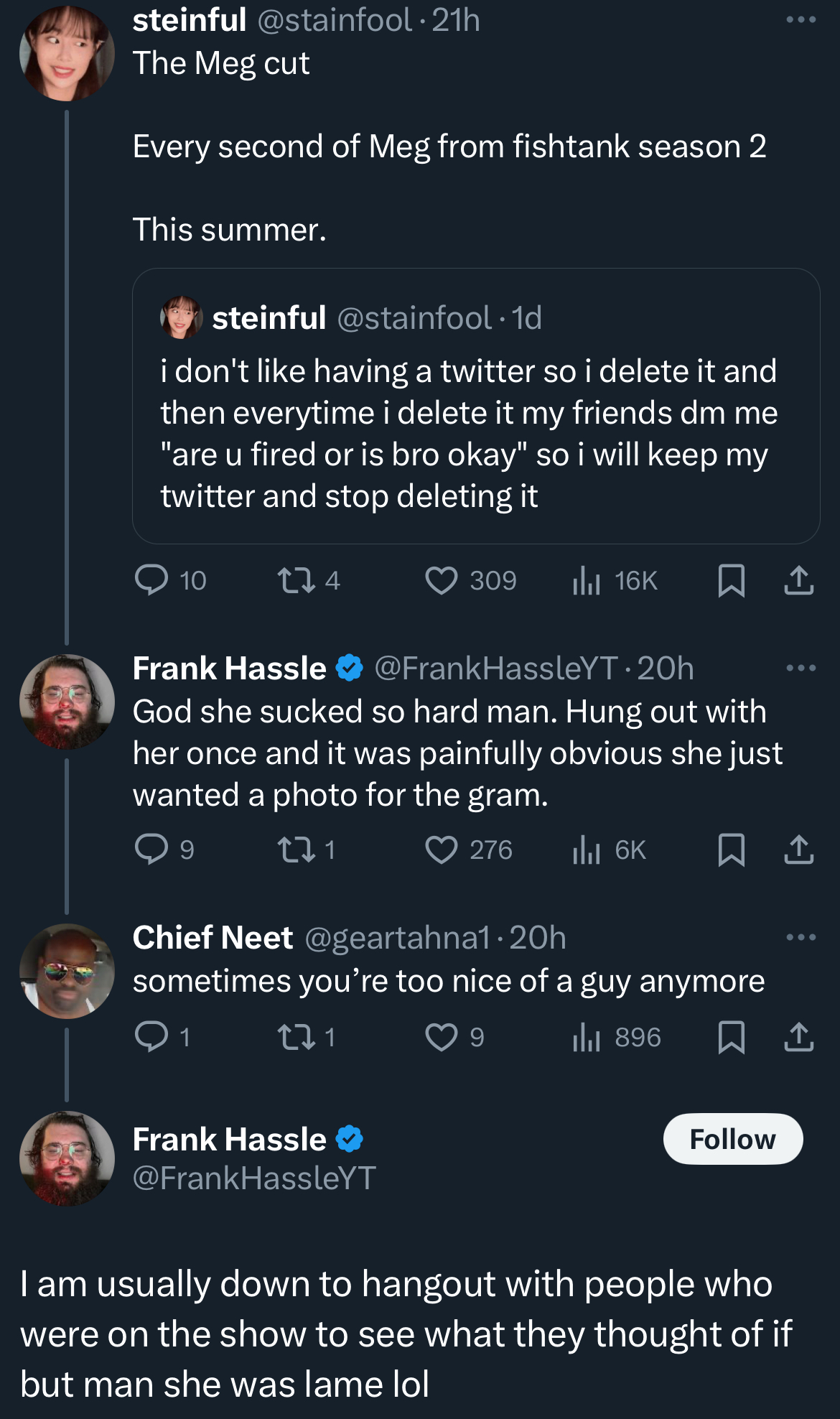Viewport: 840px width, 1419px height.
Task: Follow Frank Hassle
Action: point(732,1139)
